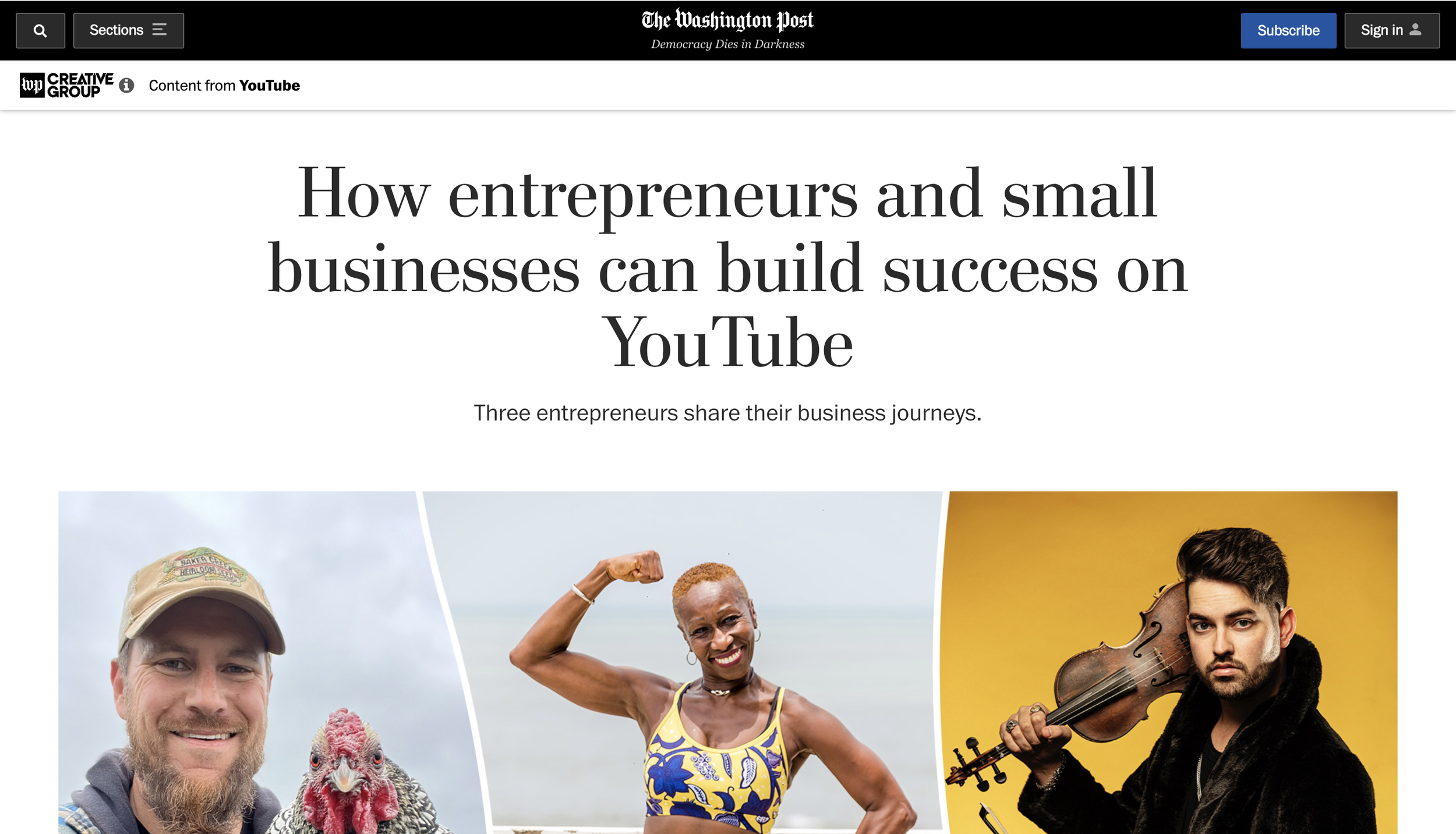Click the person icon in Sign in
Screen dimensions: 1456x834
(x=1415, y=29)
